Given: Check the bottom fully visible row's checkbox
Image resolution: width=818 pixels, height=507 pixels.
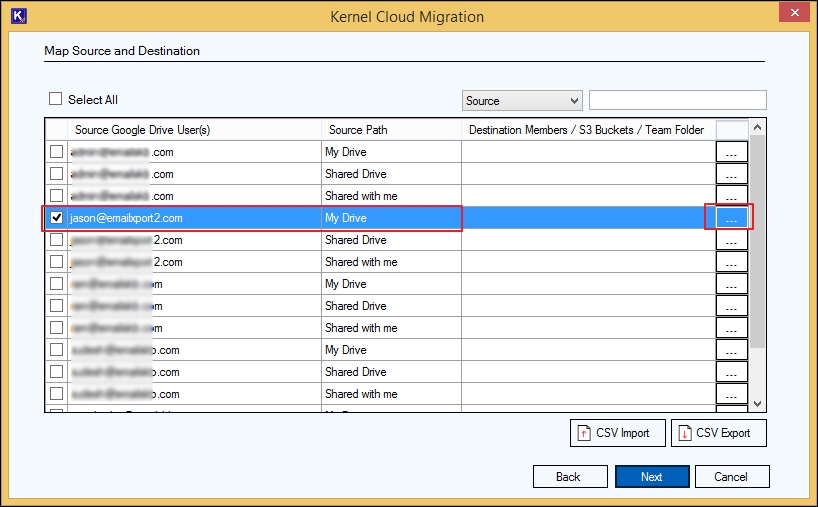Looking at the screenshot, I should point(56,394).
